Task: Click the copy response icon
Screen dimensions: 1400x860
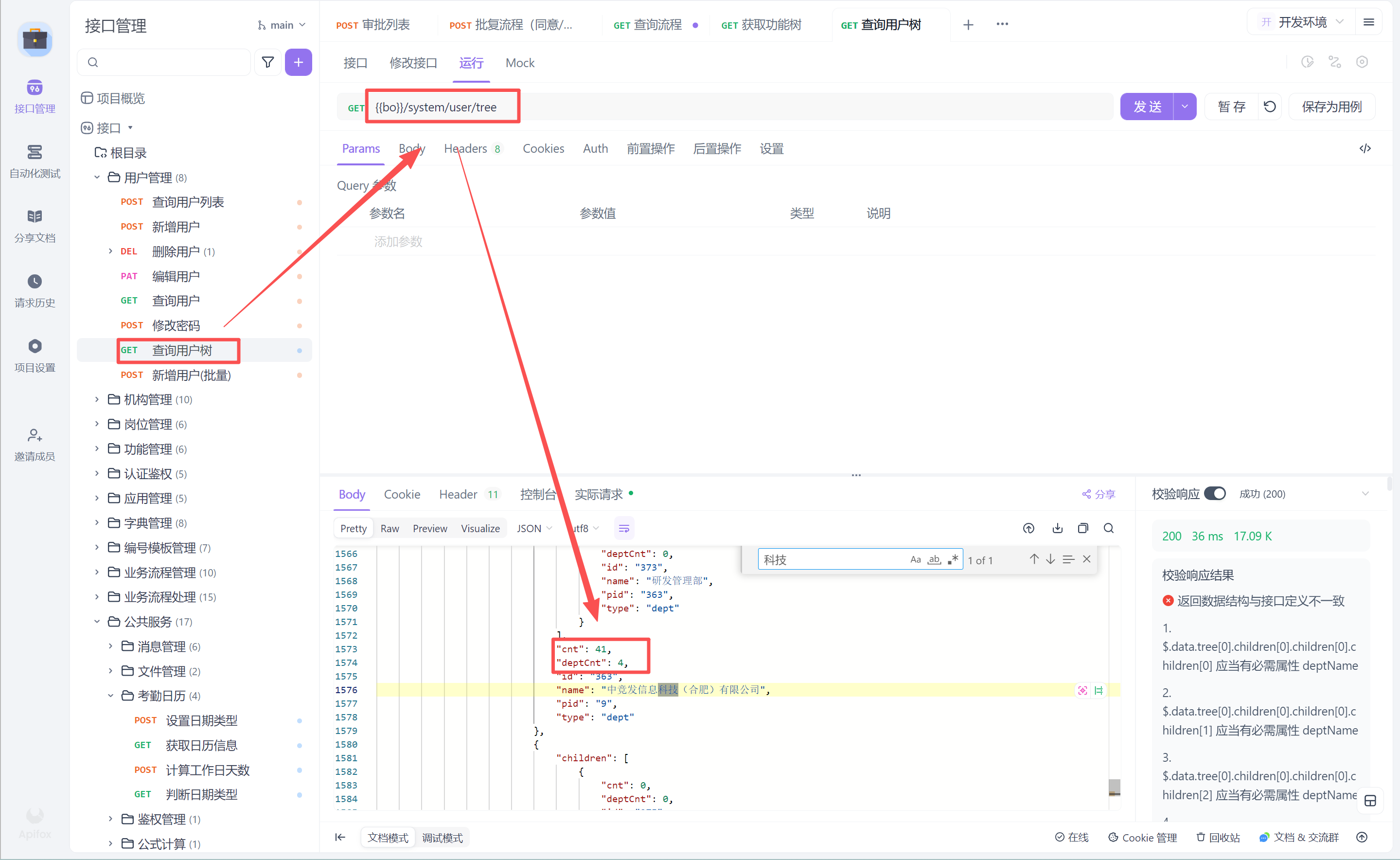Action: pos(1082,528)
